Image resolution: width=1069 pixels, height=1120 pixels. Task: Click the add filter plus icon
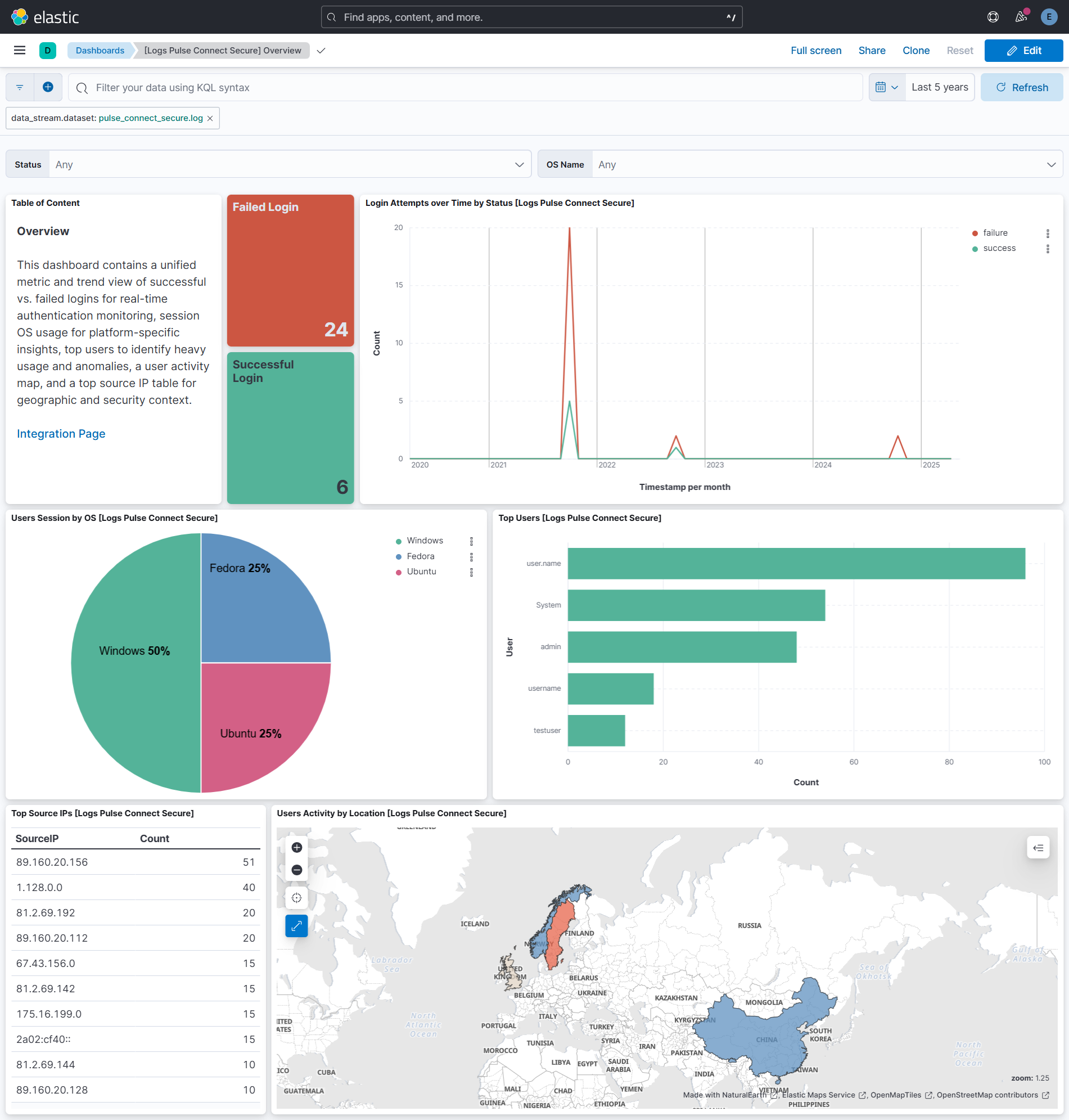(x=48, y=87)
